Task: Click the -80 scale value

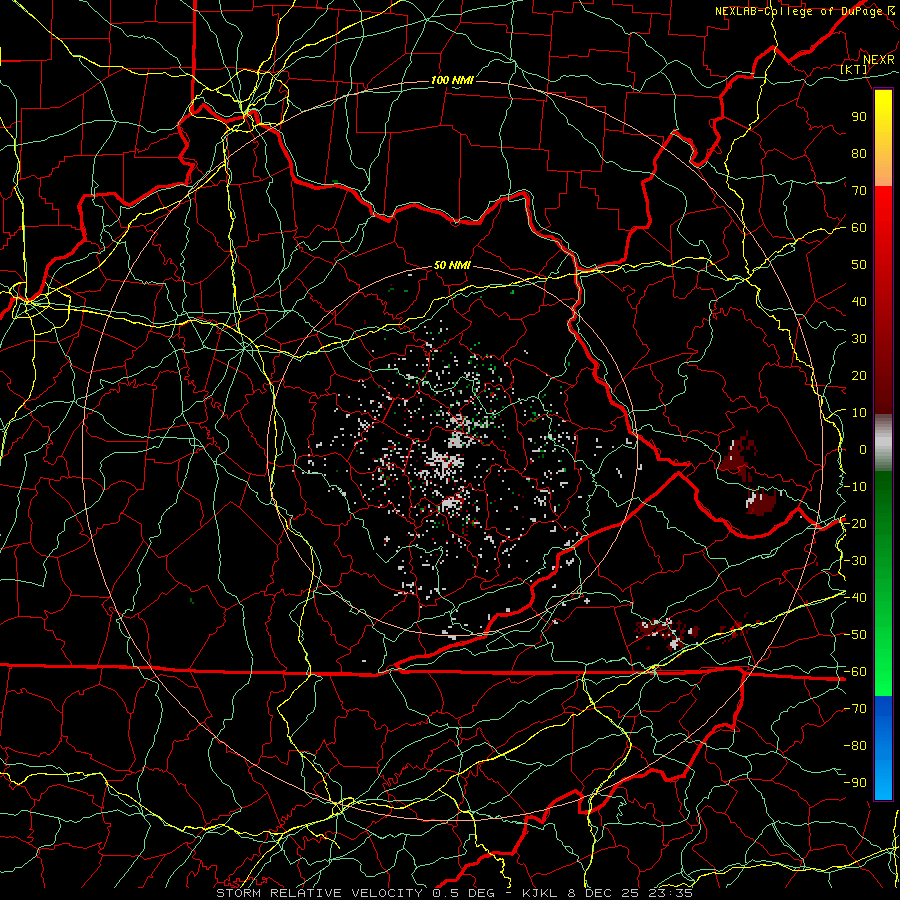Action: [855, 746]
